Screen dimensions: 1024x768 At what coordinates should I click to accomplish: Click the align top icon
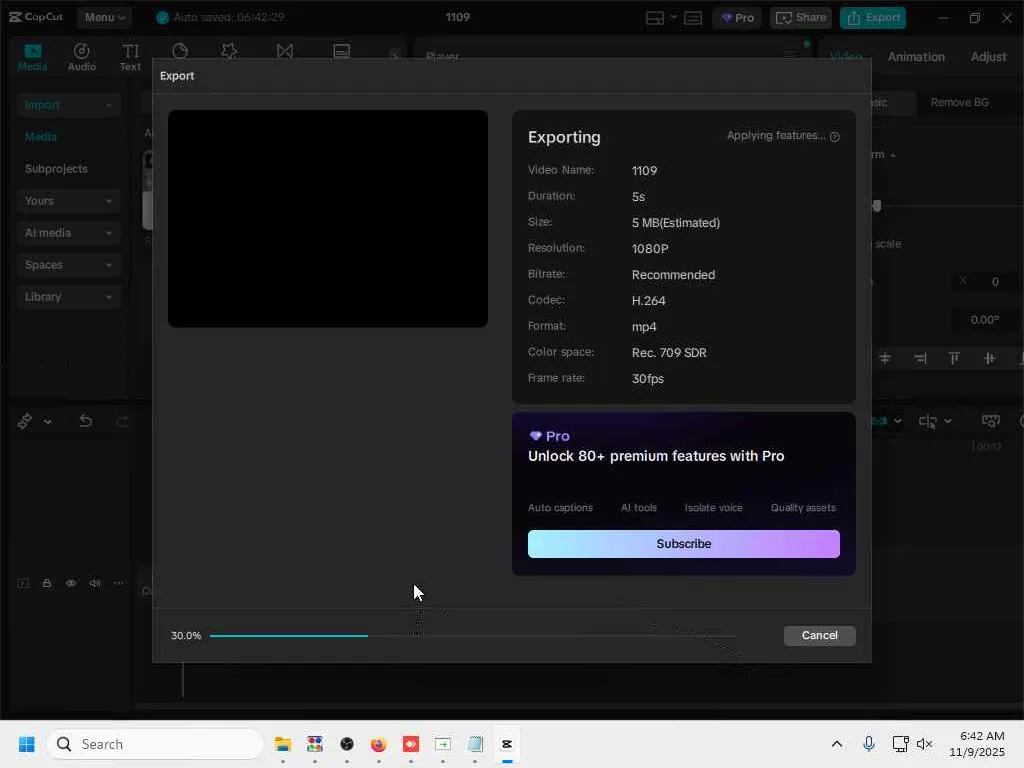click(954, 358)
